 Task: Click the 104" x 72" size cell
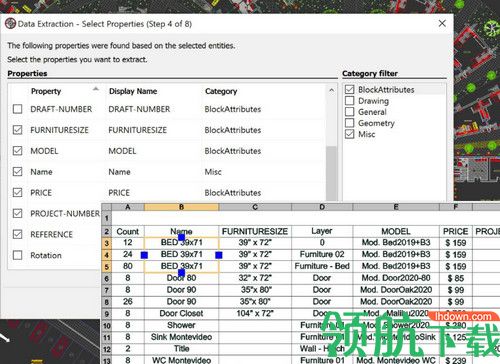[x=255, y=313]
